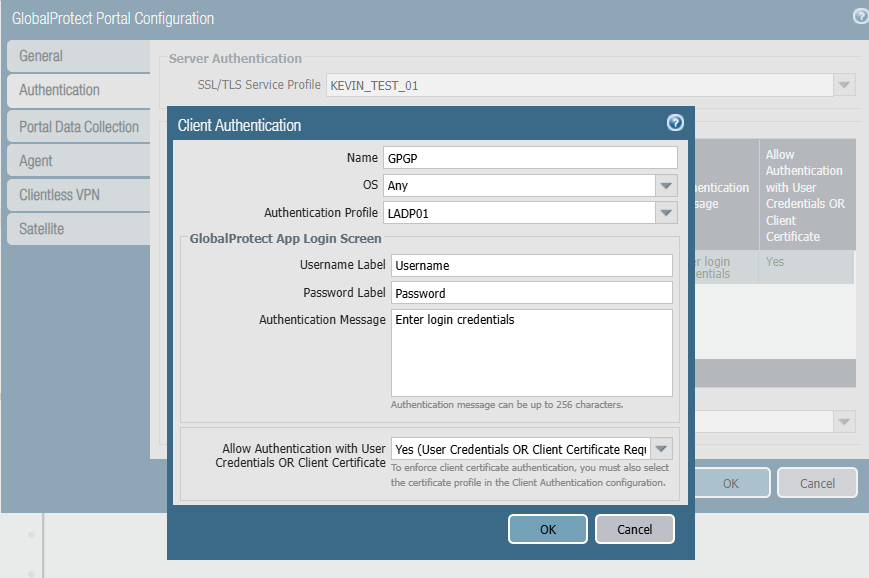The image size is (869, 578).
Task: Open the Clientless VPN tab
Action: (x=79, y=195)
